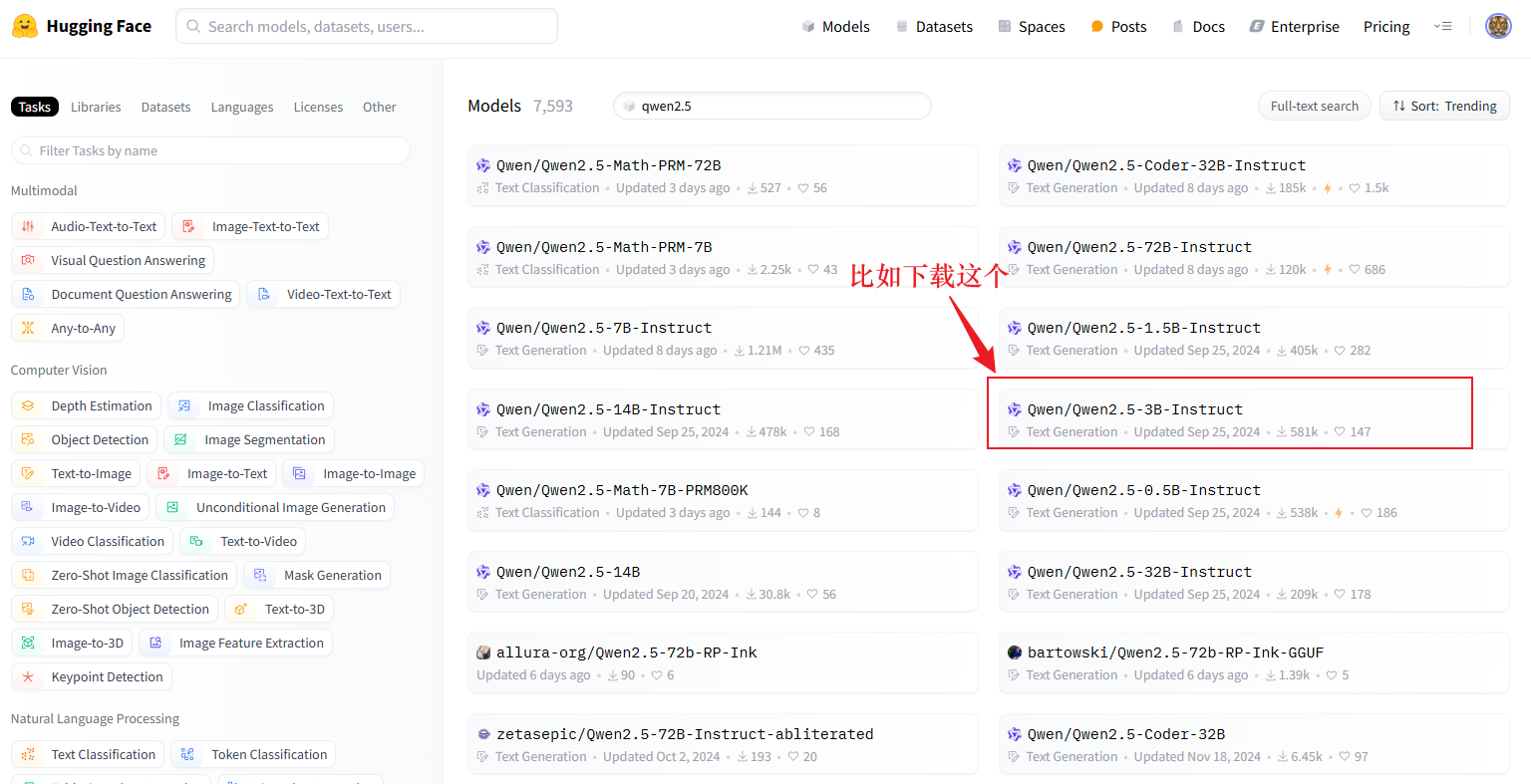
Task: Click the Image-to-Video tag icon
Action: [x=28, y=507]
